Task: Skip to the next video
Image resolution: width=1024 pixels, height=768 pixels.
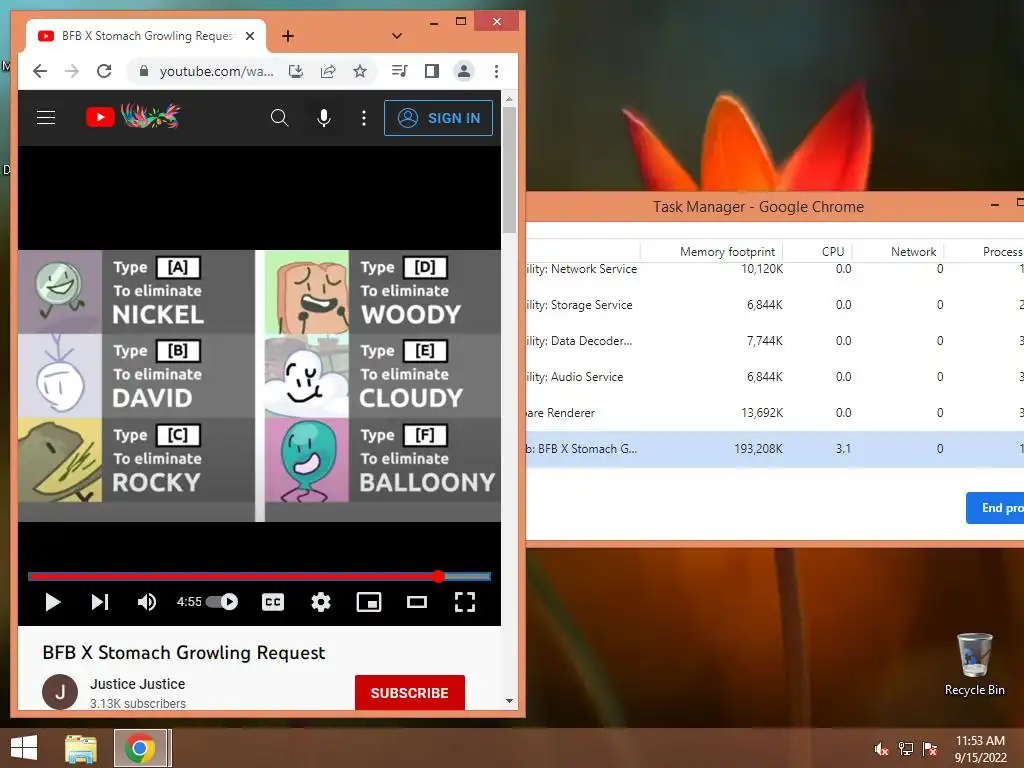Action: pos(100,602)
